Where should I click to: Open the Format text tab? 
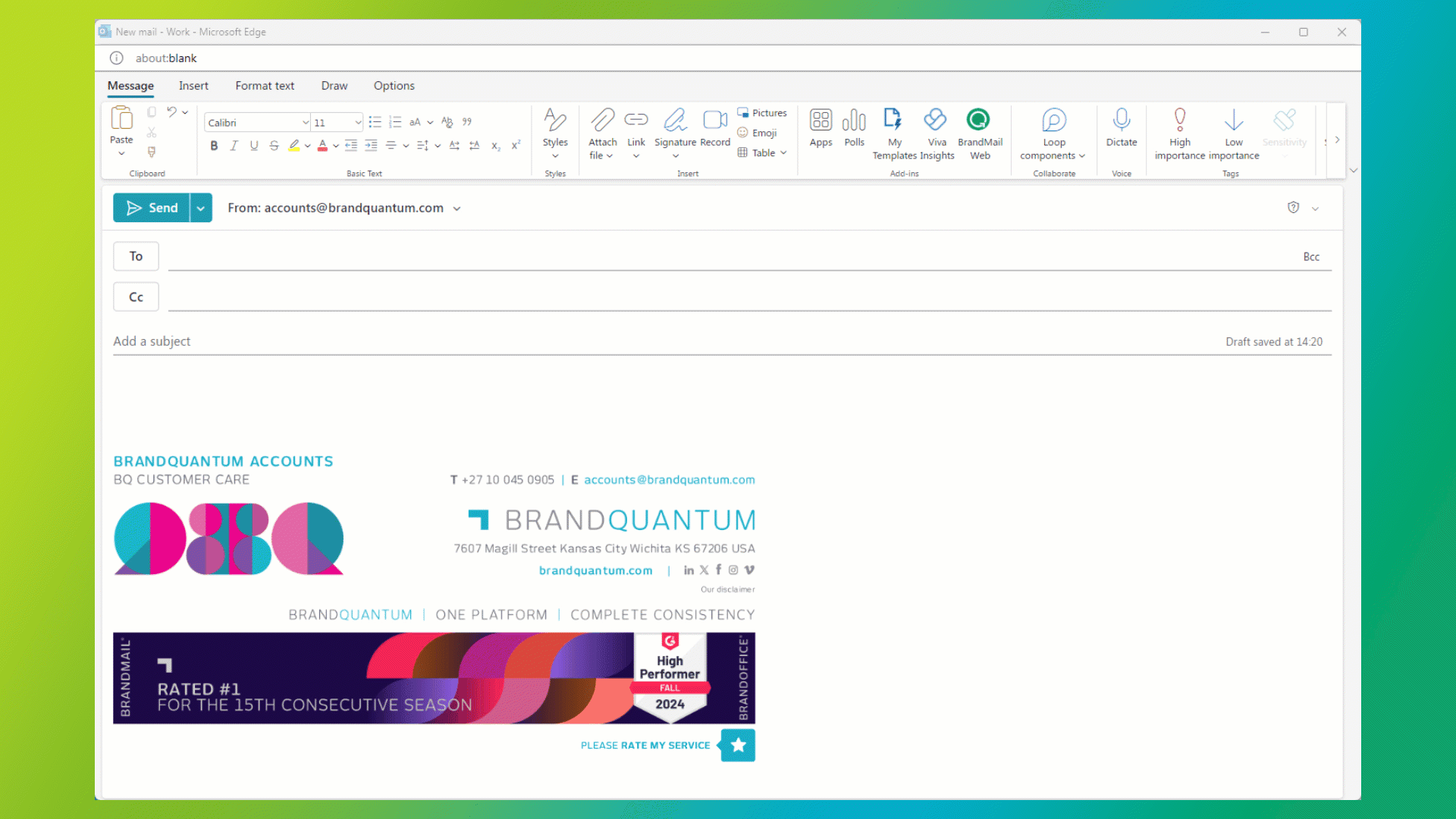point(265,86)
